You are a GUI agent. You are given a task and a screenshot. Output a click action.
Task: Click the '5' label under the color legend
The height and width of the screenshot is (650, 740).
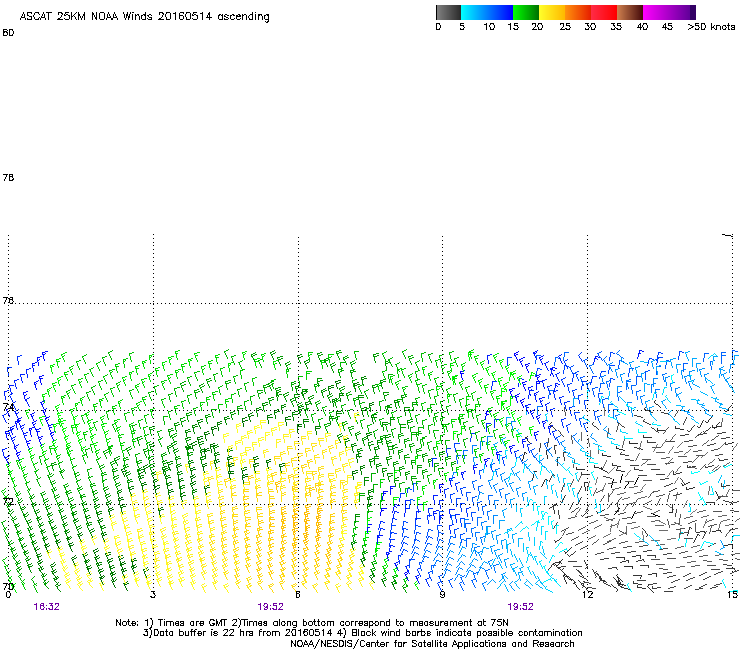[x=462, y=27]
